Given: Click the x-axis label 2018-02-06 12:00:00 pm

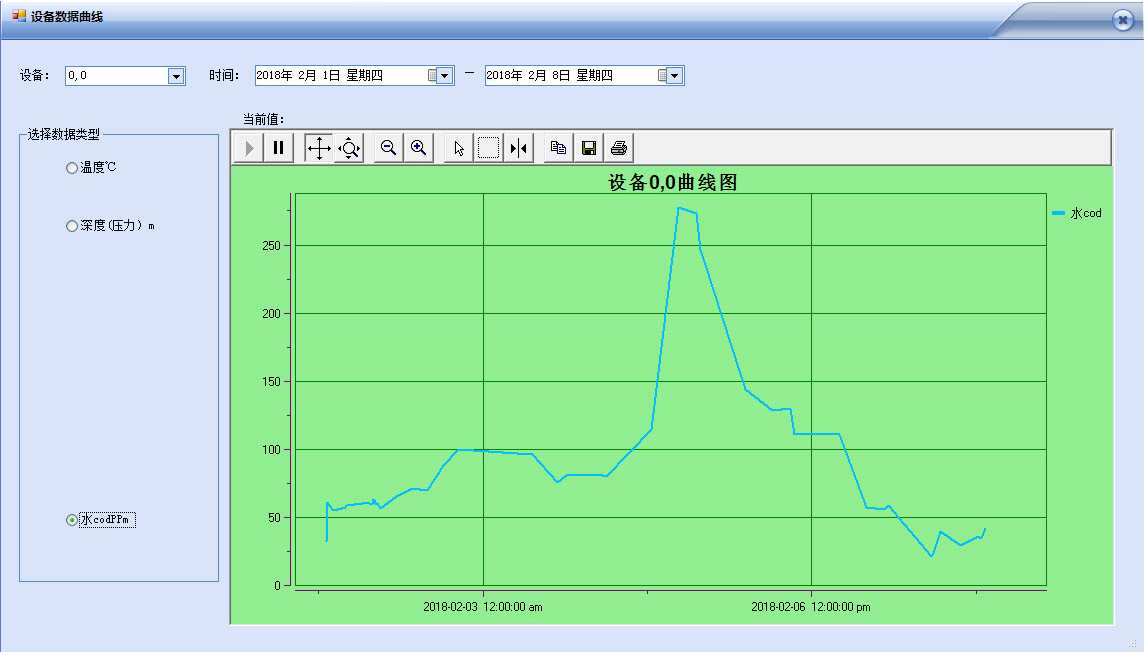Looking at the screenshot, I should pyautogui.click(x=811, y=607).
